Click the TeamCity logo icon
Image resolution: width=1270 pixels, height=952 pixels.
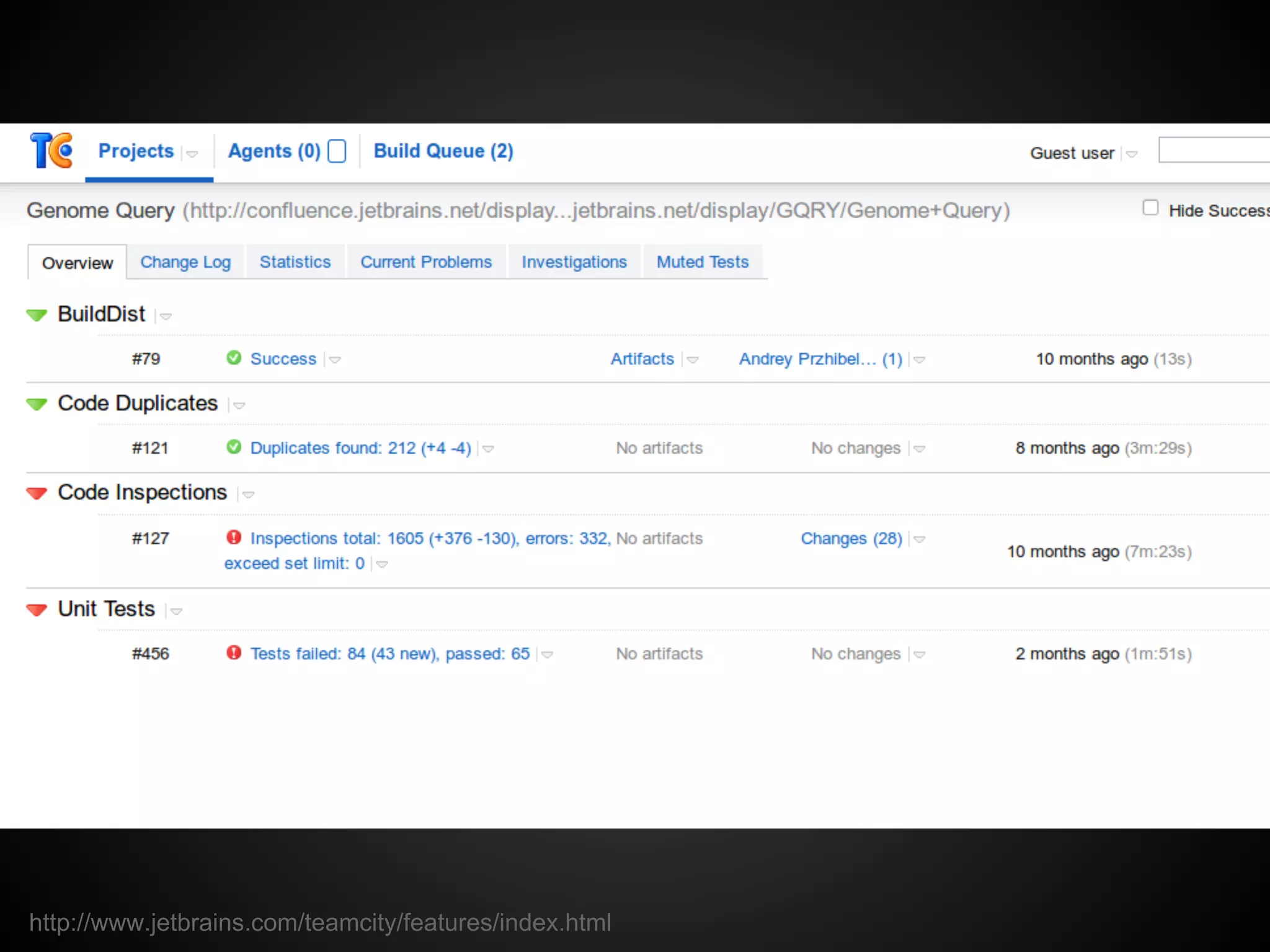coord(51,151)
